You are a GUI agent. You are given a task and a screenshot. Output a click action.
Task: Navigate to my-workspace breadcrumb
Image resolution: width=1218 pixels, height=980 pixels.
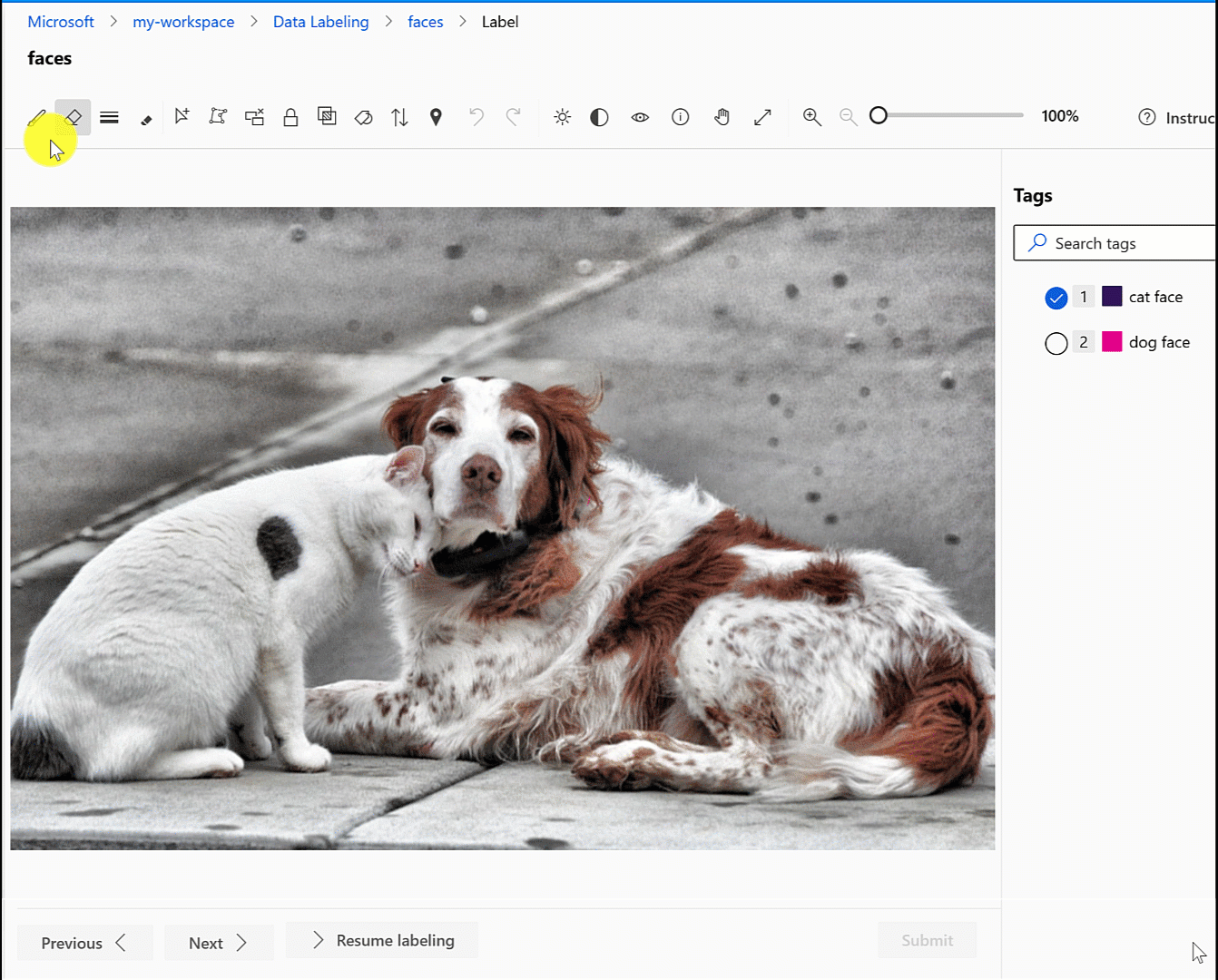click(183, 22)
